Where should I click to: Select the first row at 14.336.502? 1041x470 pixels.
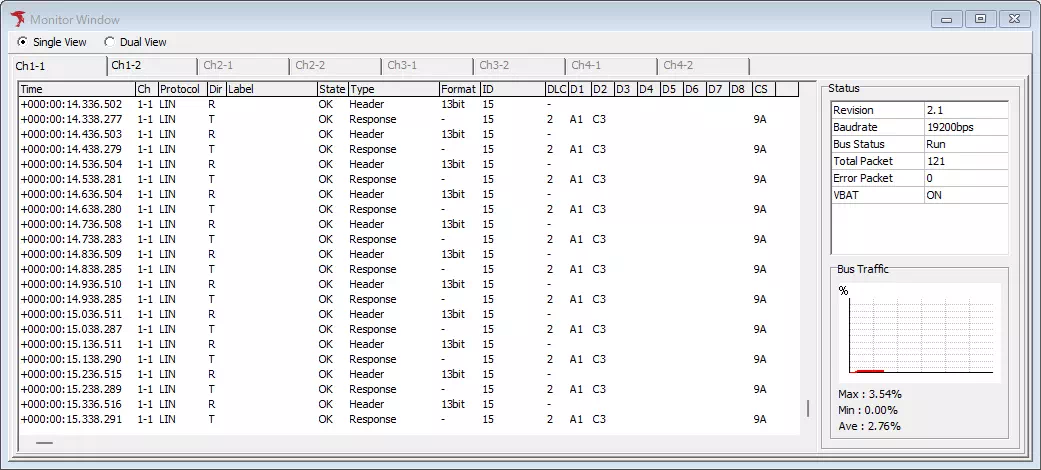(x=71, y=104)
